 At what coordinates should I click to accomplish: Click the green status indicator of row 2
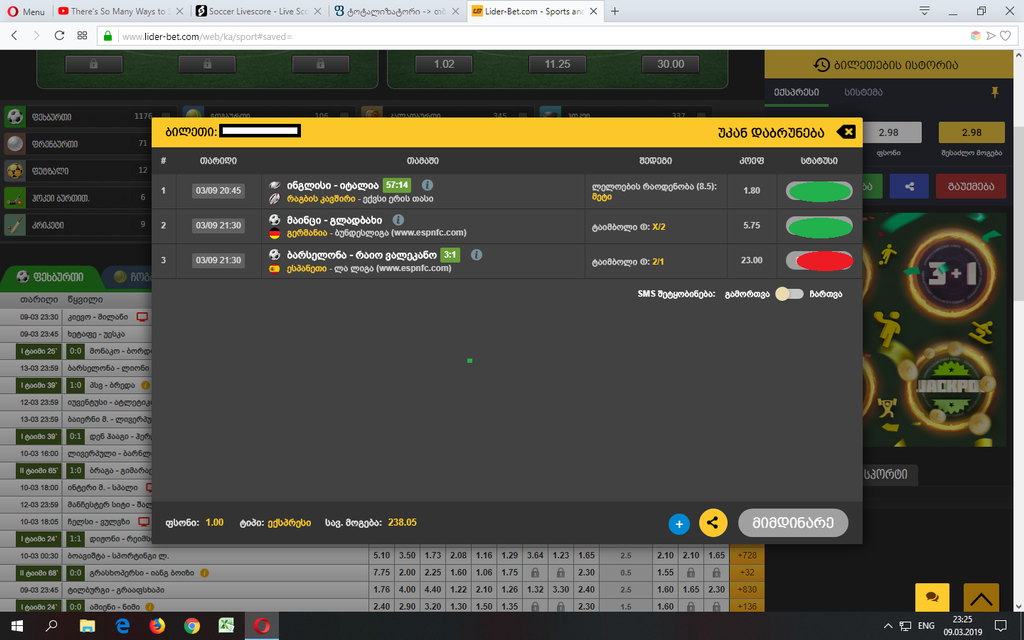point(819,227)
